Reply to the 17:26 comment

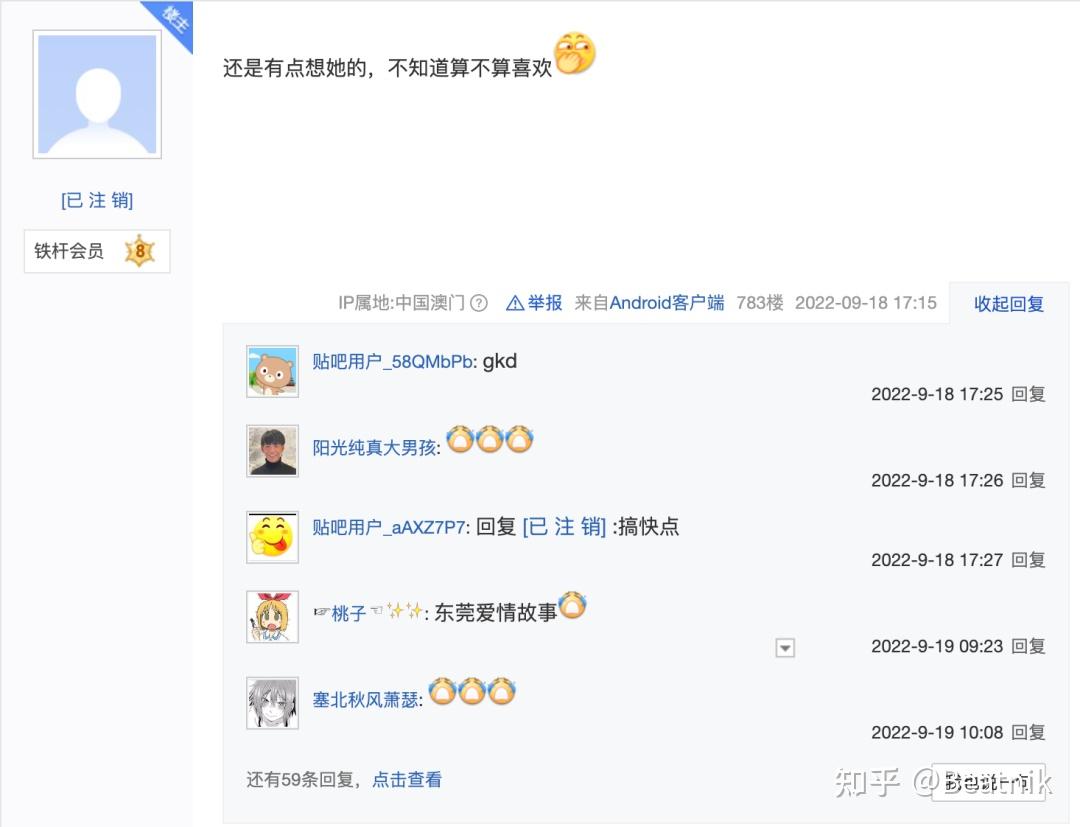point(1028,480)
